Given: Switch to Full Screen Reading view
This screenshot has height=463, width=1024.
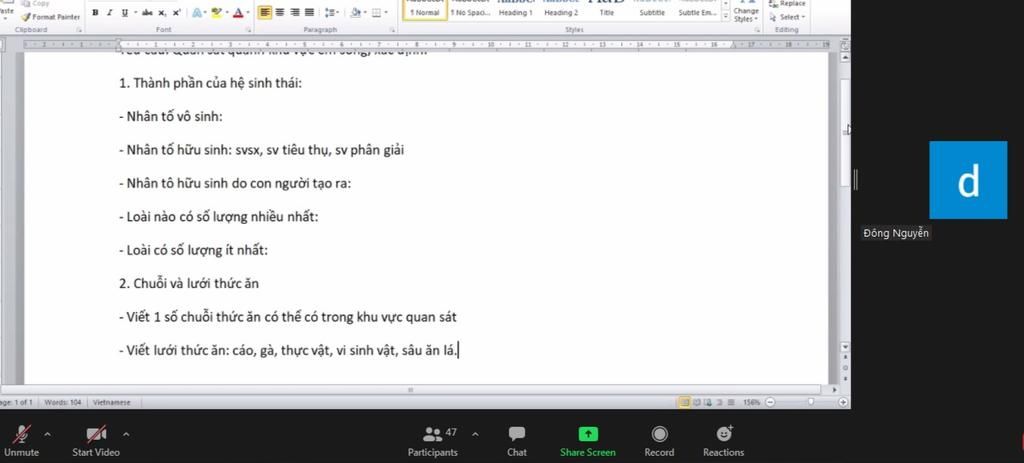Looking at the screenshot, I should tap(697, 402).
